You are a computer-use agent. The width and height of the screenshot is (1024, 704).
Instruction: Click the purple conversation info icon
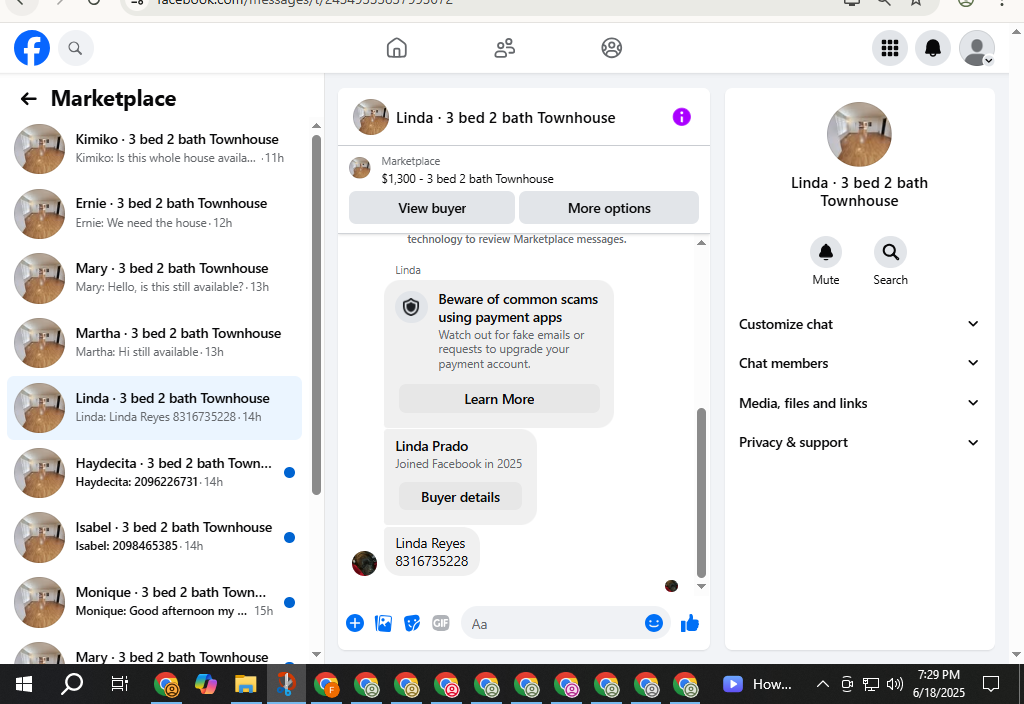(x=681, y=117)
